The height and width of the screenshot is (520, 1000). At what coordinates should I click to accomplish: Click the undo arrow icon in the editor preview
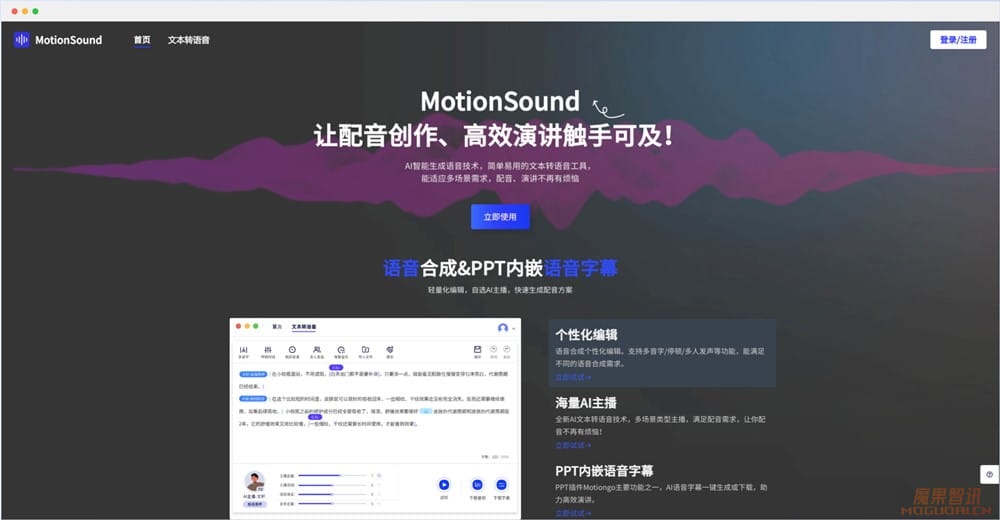tap(493, 351)
